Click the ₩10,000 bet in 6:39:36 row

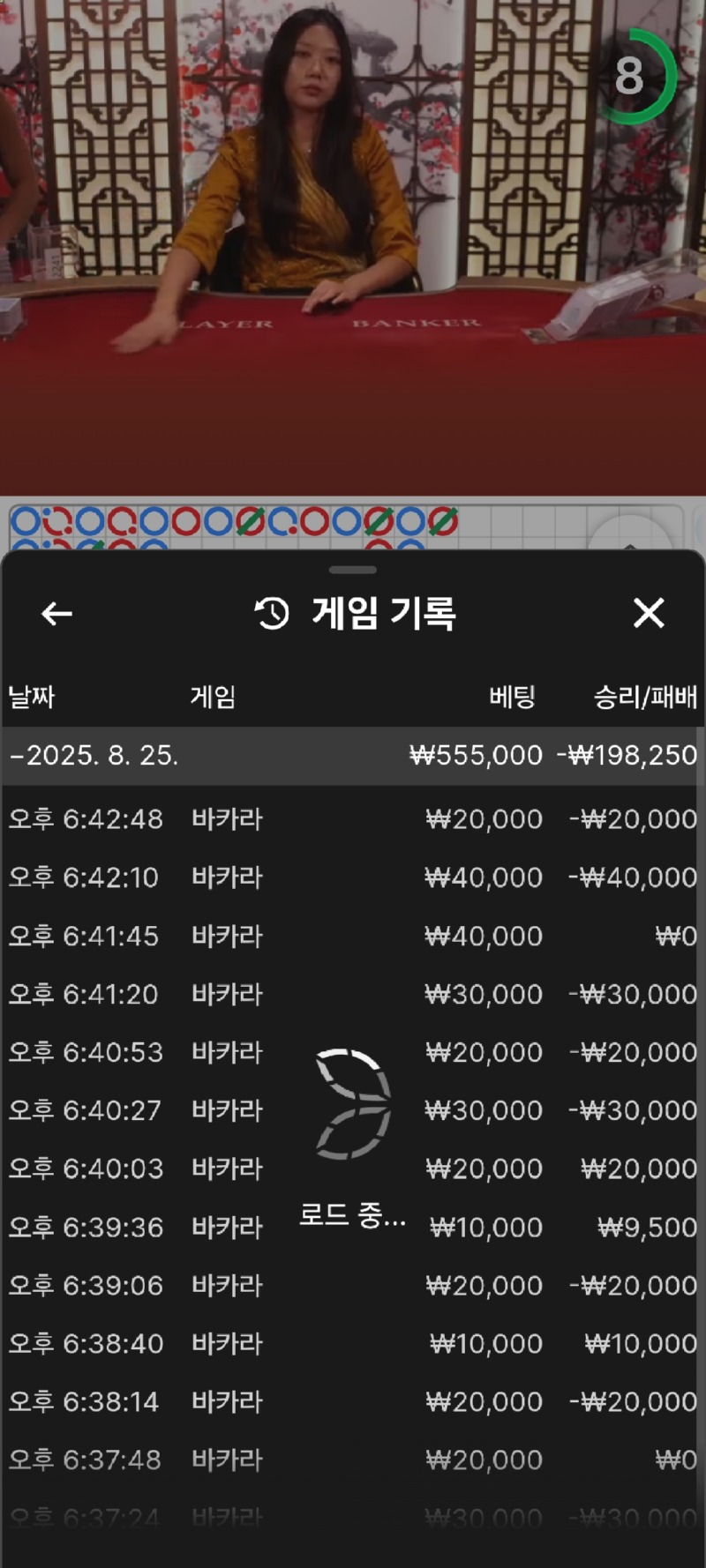coord(485,1227)
